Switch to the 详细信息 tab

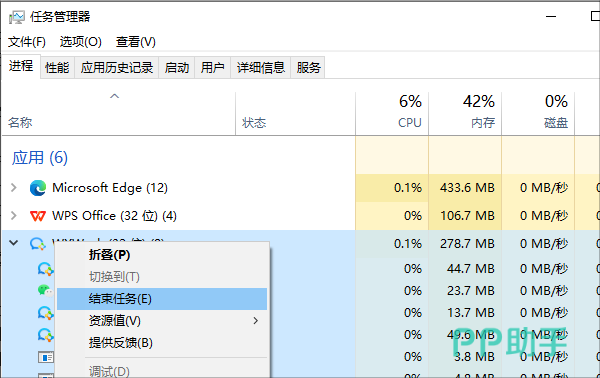coord(261,68)
